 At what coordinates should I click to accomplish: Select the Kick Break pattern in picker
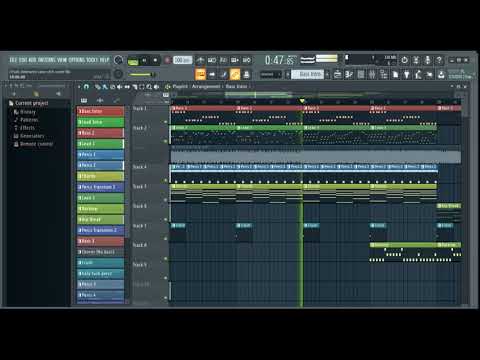(100, 220)
